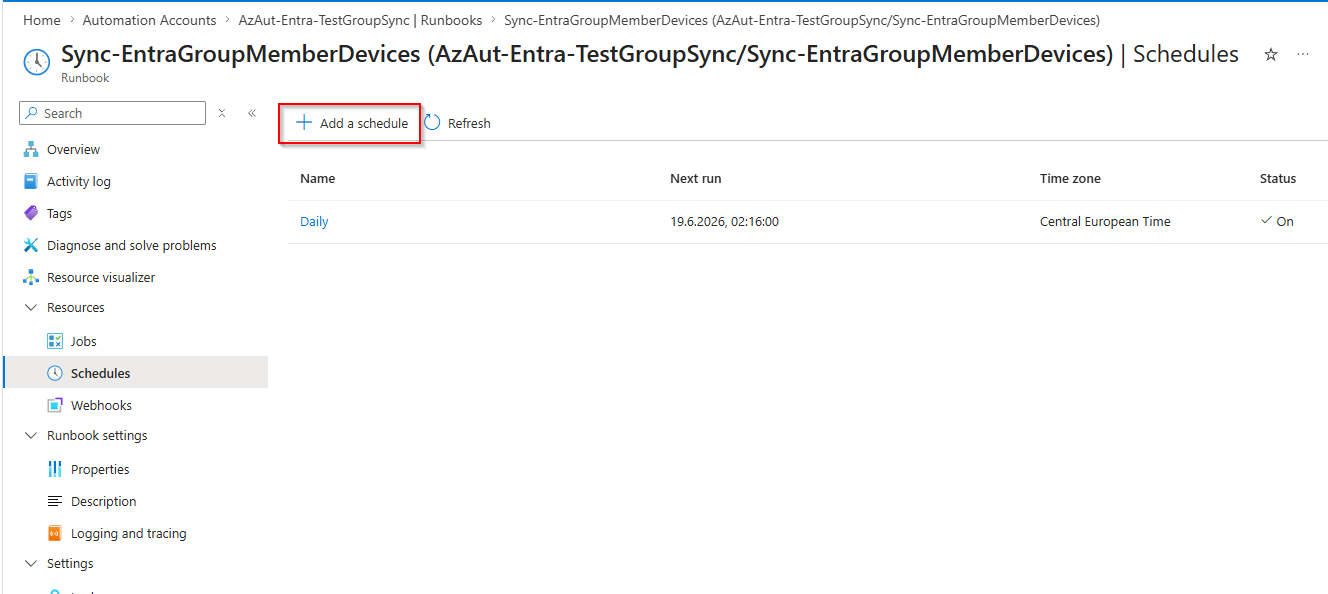
Task: Collapse the sidebar with double chevron
Action: (x=252, y=114)
